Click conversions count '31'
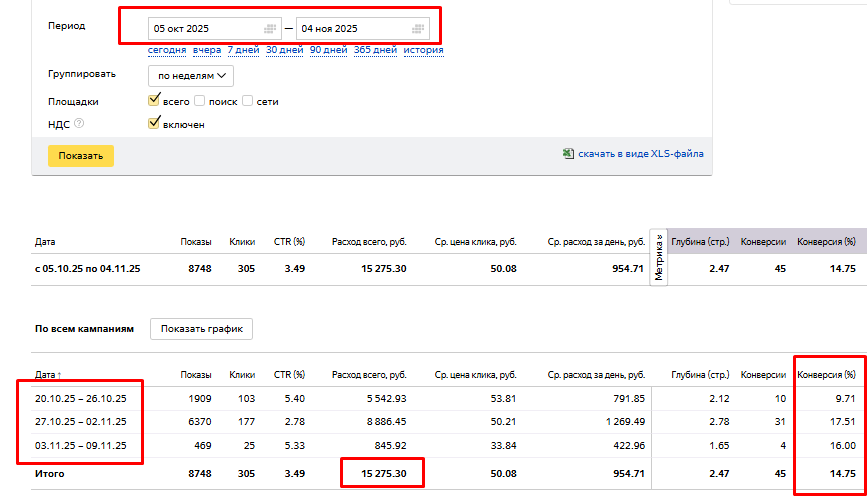 [x=780, y=422]
